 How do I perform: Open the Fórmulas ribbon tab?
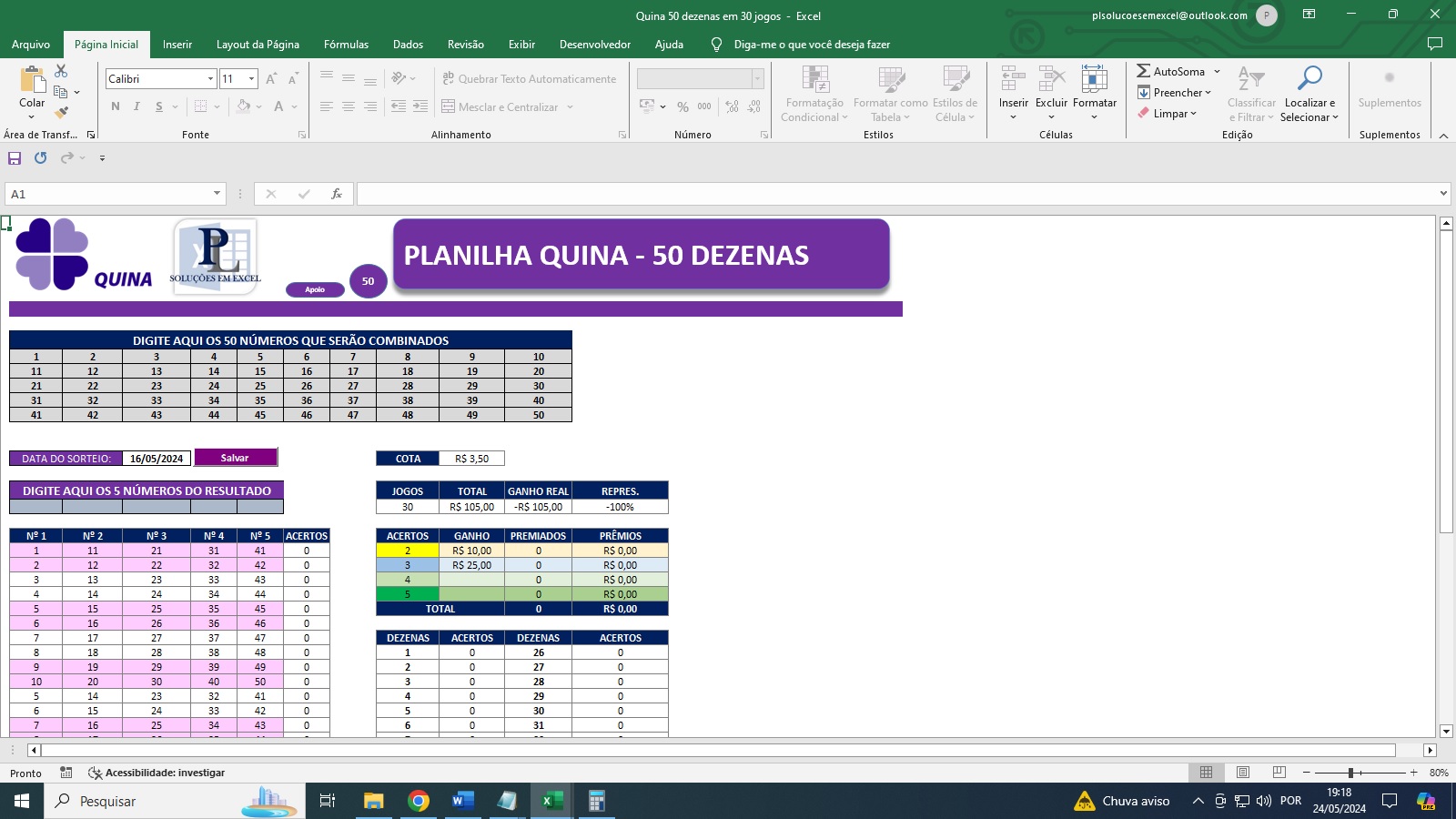tap(346, 45)
